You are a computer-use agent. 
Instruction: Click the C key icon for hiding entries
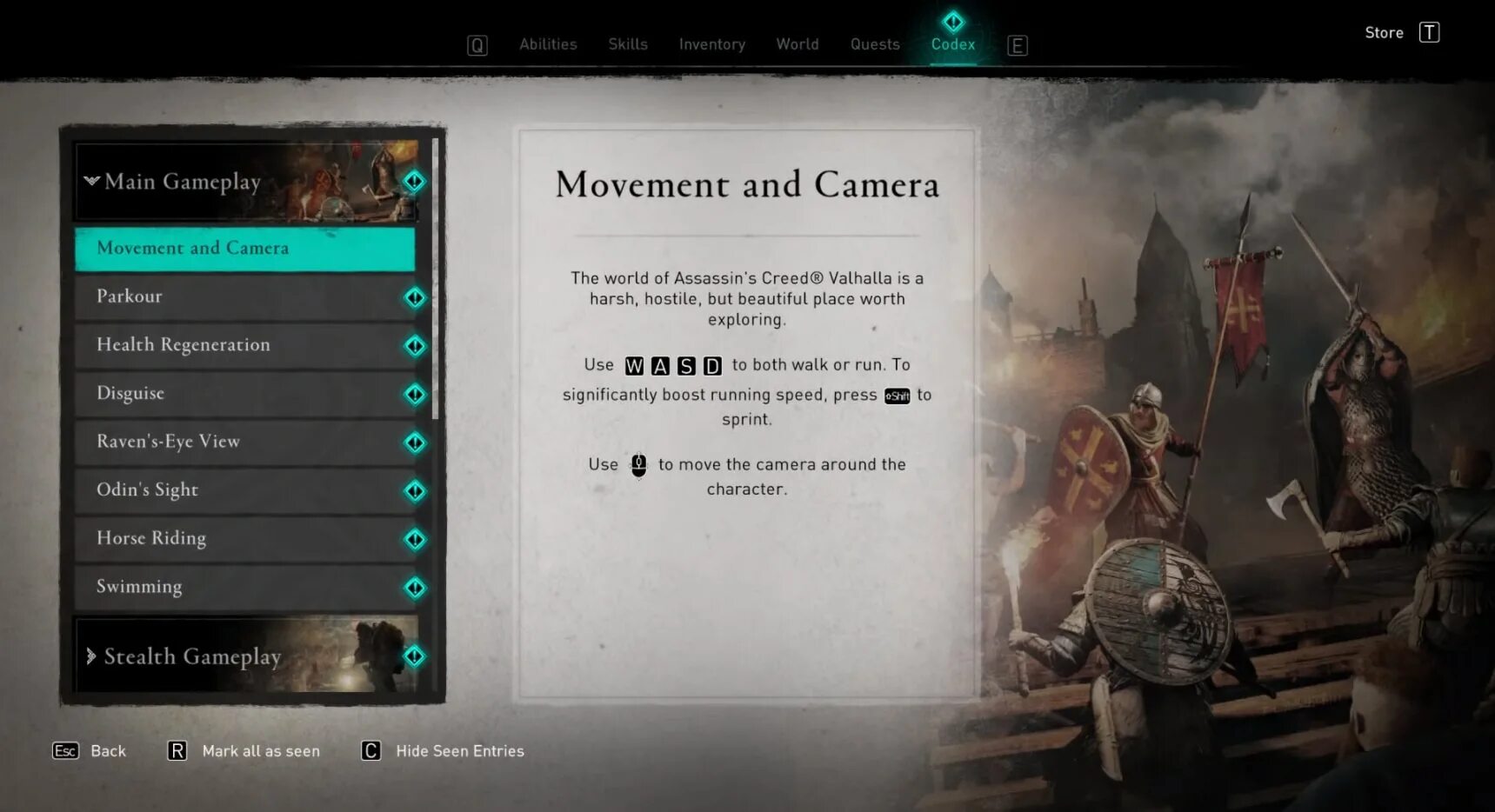tap(370, 750)
